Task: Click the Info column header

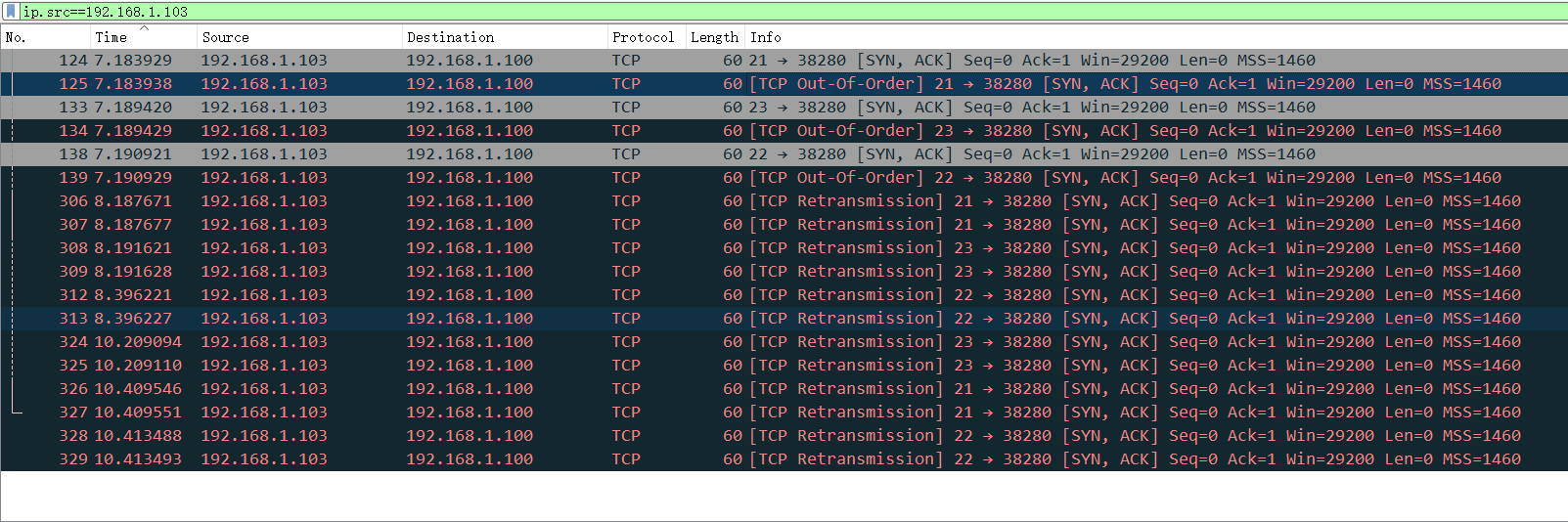Action: tap(1156, 37)
